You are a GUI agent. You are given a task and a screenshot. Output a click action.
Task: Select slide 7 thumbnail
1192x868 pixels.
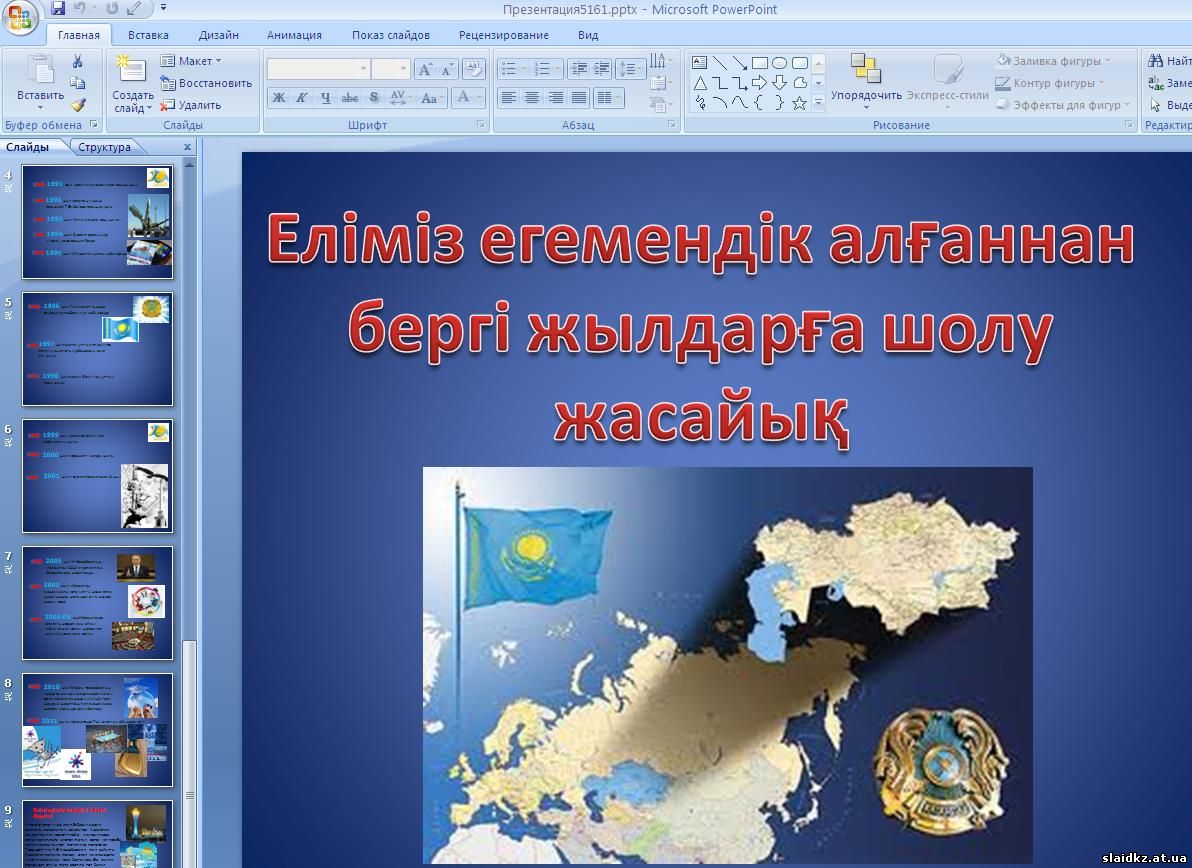(97, 603)
